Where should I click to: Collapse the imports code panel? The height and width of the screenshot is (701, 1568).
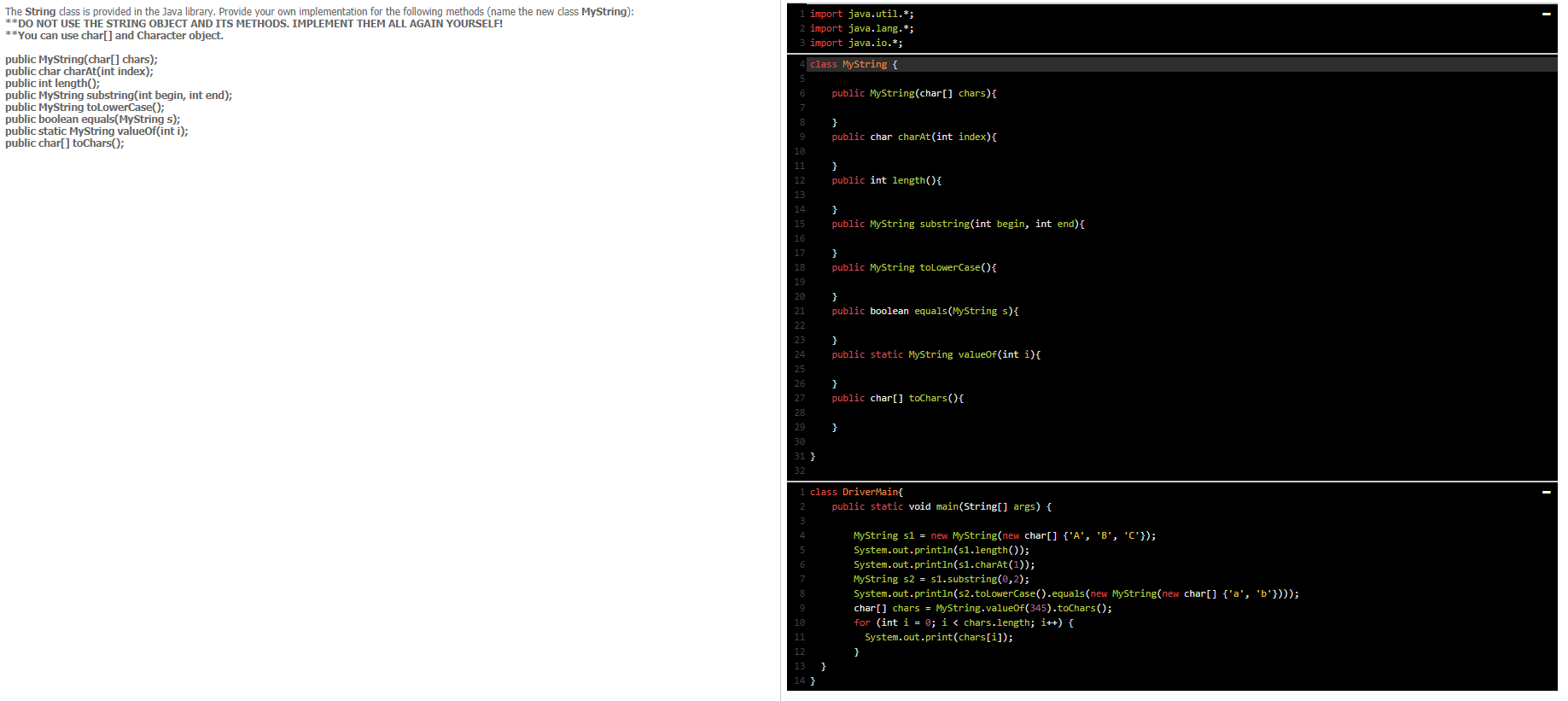click(x=1546, y=14)
